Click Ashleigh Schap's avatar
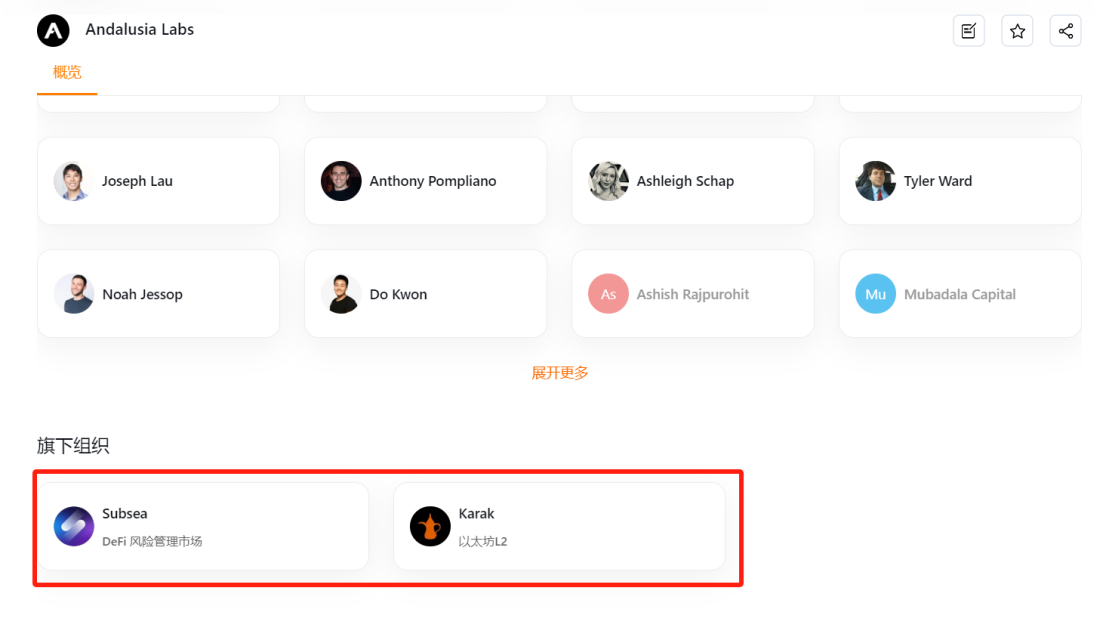 (608, 181)
